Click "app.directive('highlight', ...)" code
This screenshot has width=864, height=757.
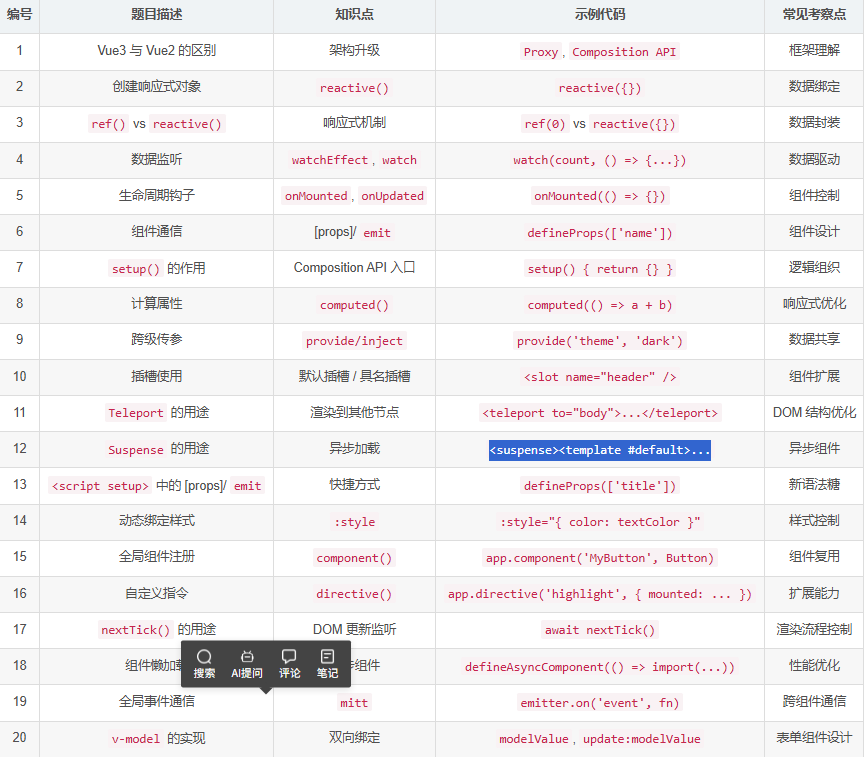[600, 594]
